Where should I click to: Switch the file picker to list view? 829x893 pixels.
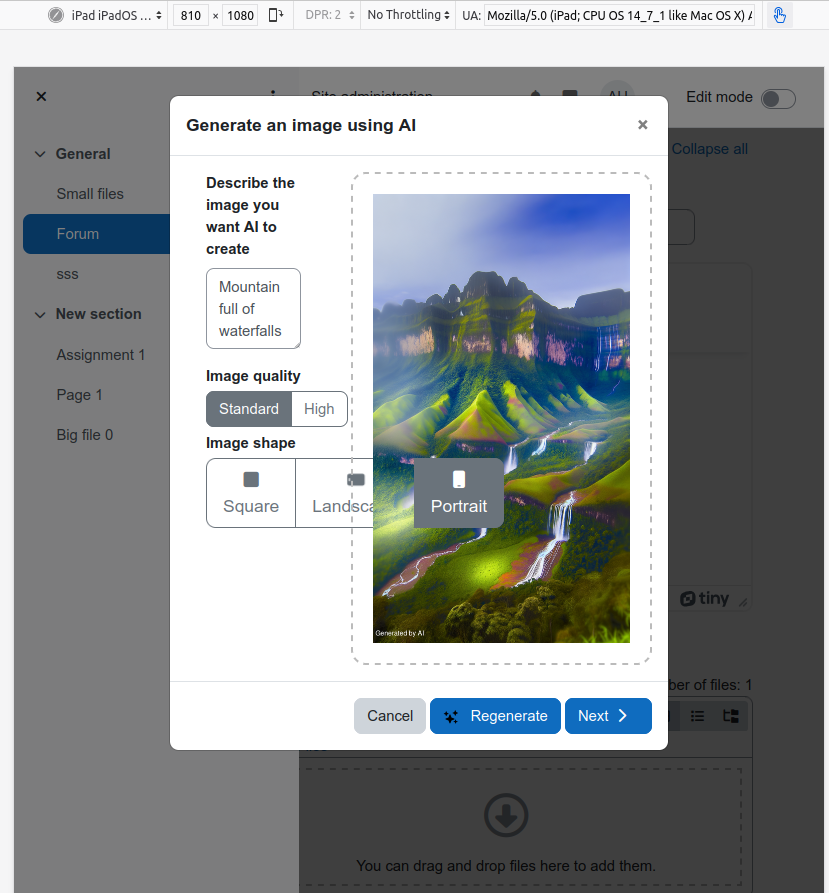click(x=697, y=716)
